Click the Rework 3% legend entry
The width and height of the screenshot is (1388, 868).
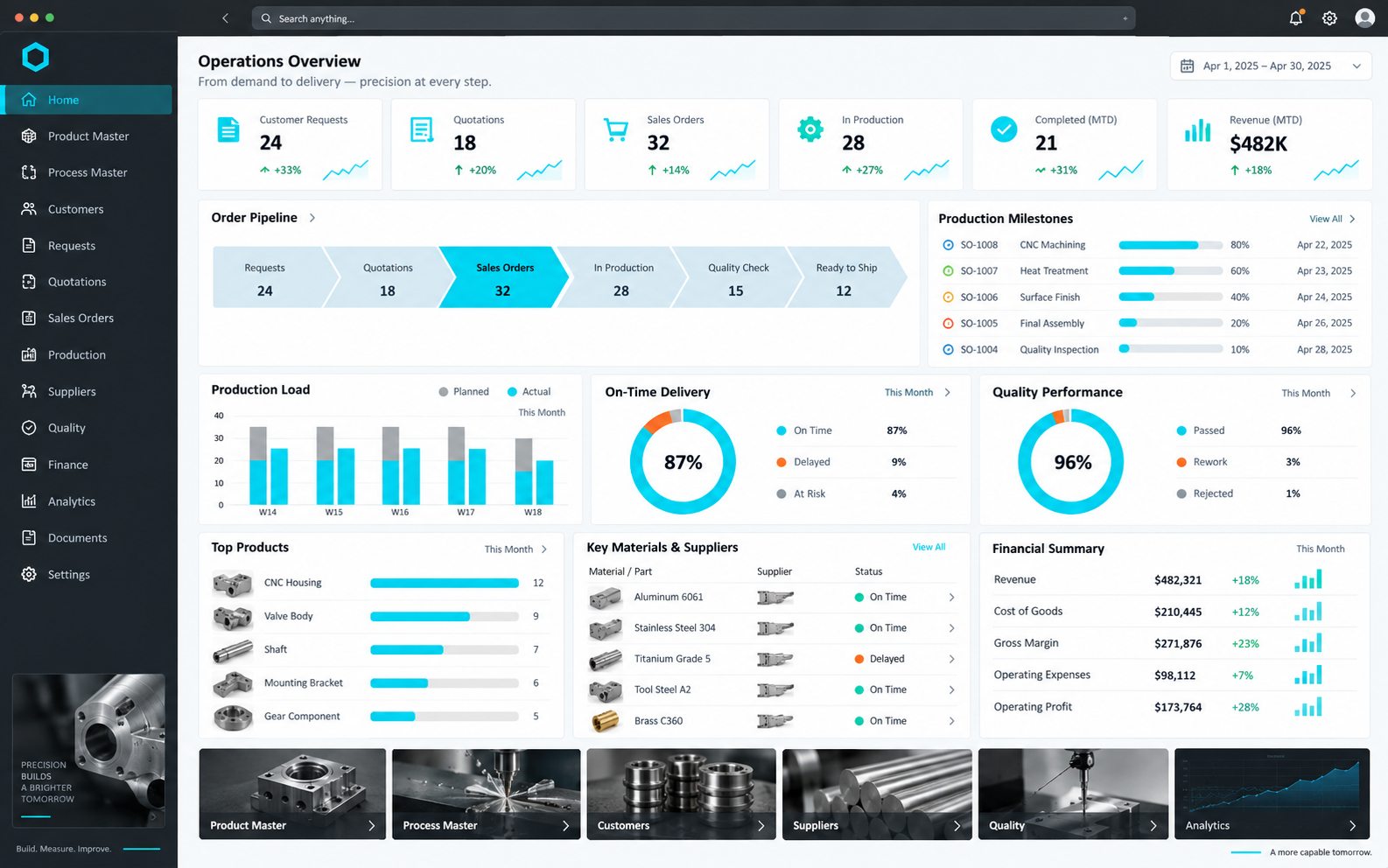1238,462
